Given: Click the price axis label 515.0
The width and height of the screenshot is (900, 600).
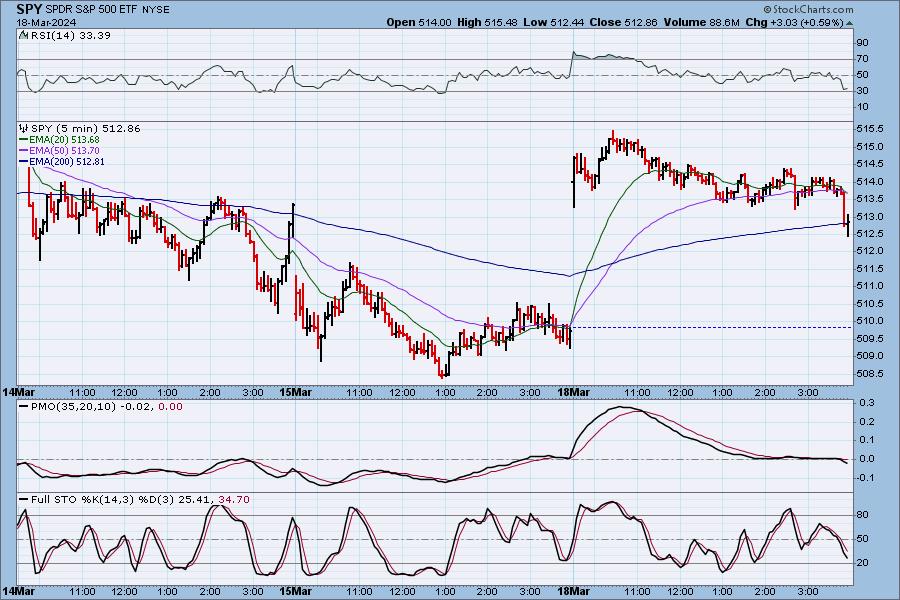Looking at the screenshot, I should point(870,147).
